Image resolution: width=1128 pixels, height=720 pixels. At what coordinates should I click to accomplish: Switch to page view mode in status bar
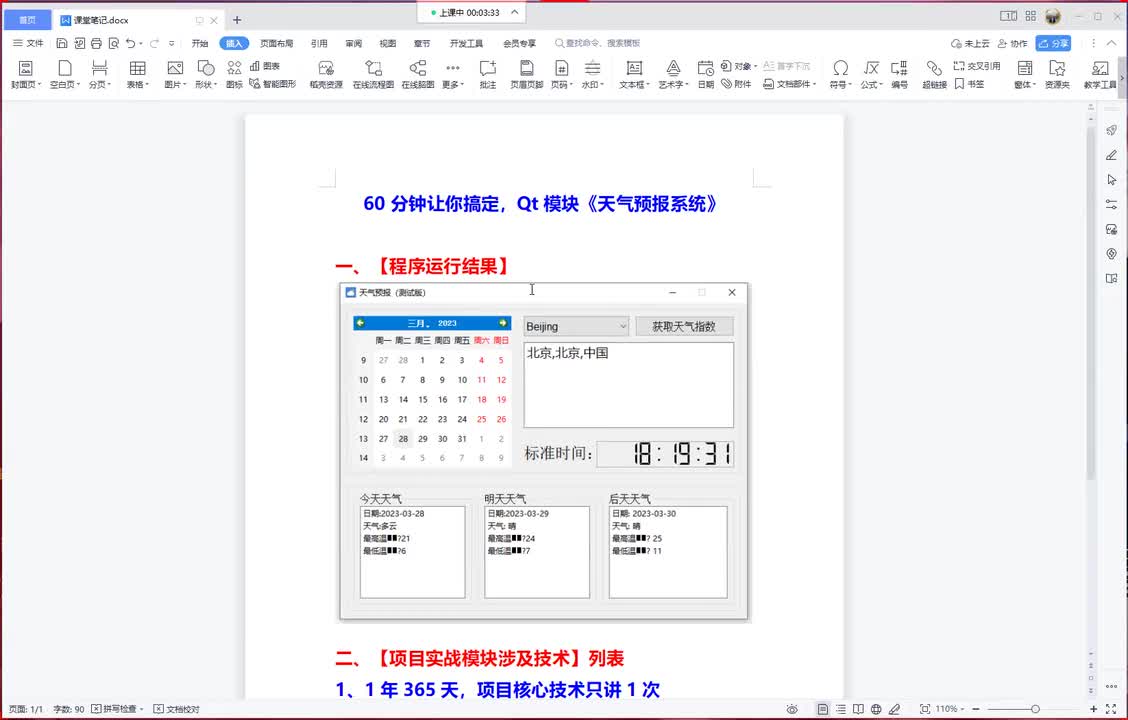point(822,709)
